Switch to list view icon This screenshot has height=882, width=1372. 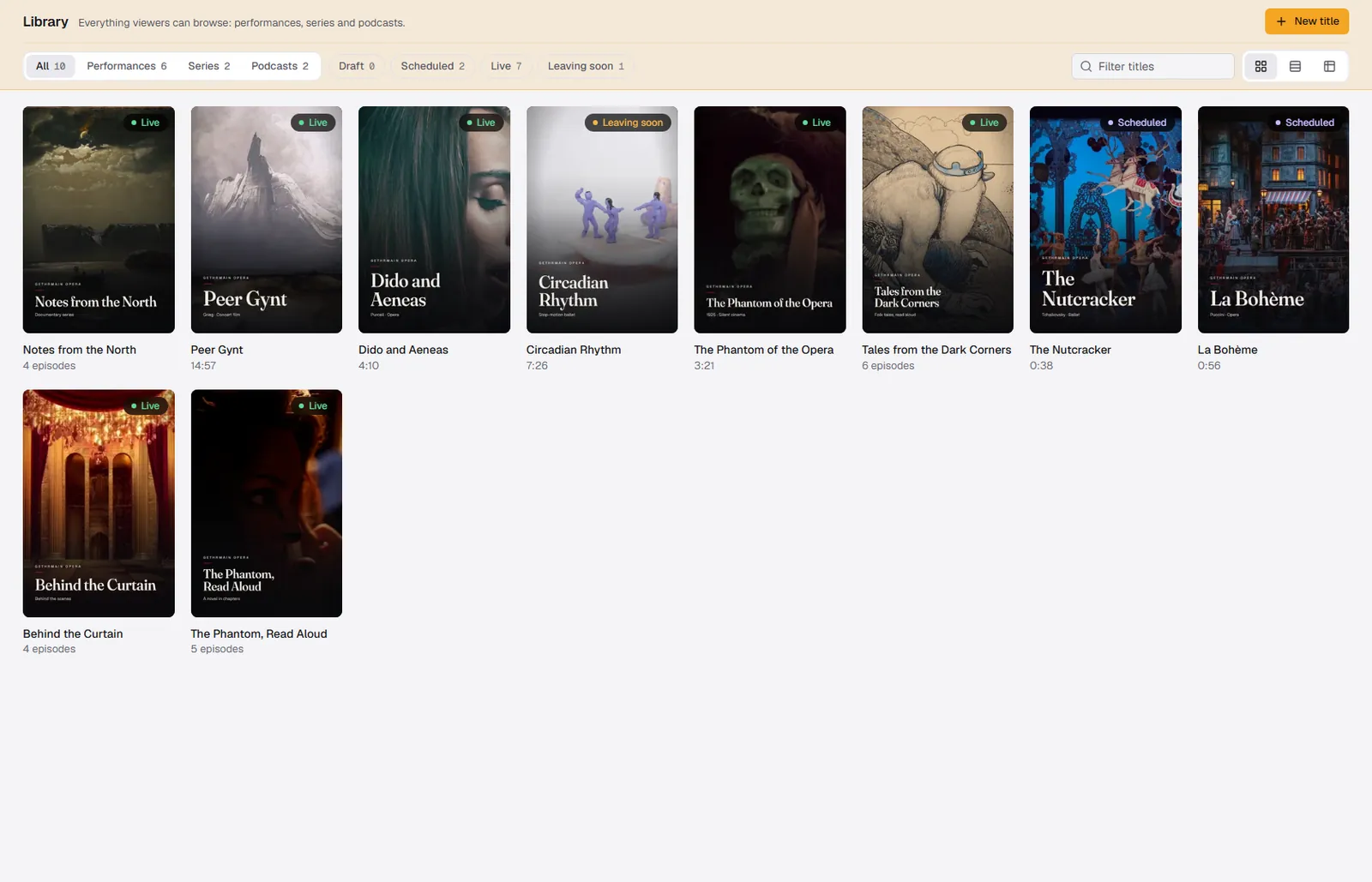point(1295,66)
